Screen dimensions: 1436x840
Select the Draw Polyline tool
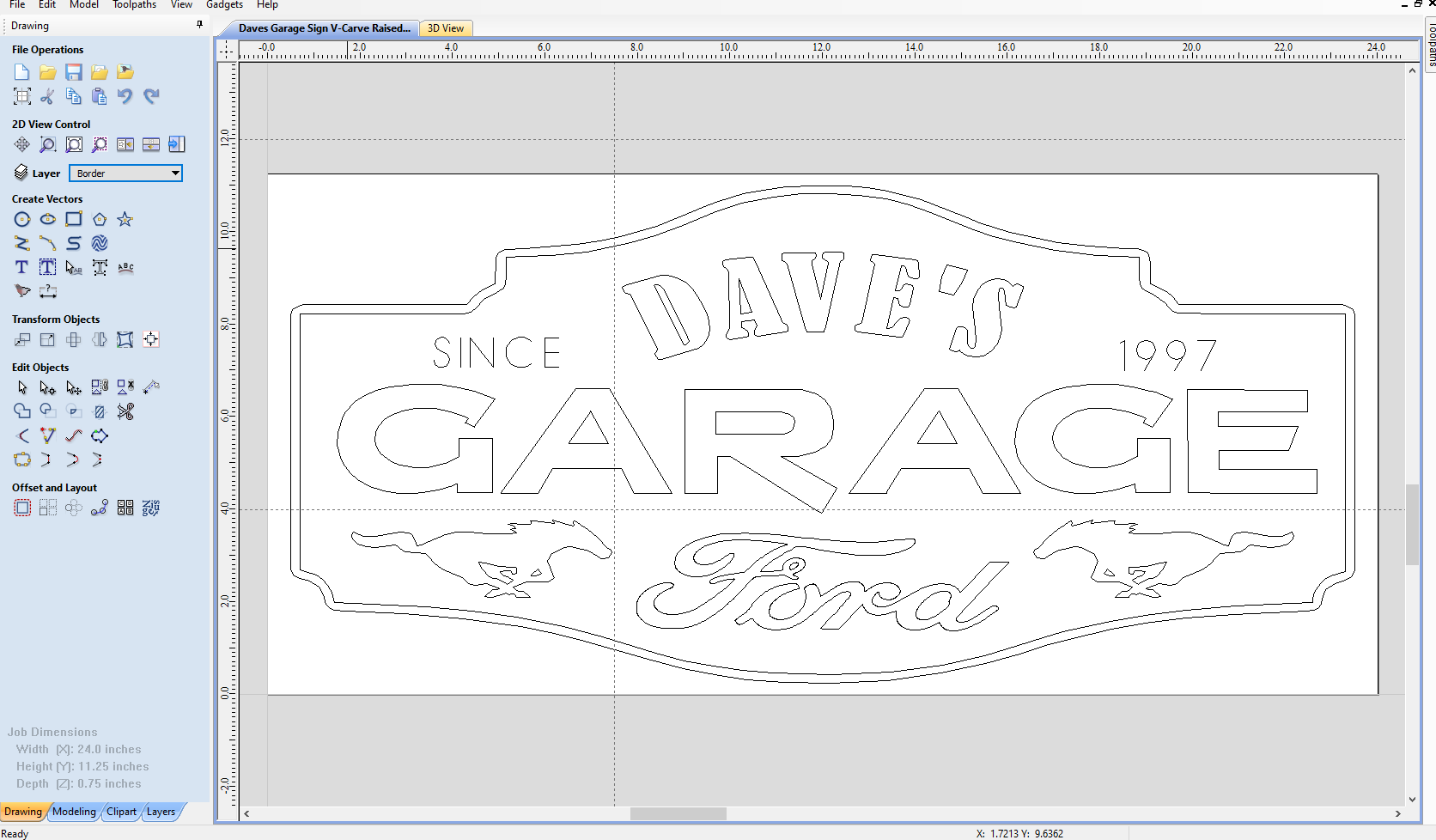coord(22,244)
